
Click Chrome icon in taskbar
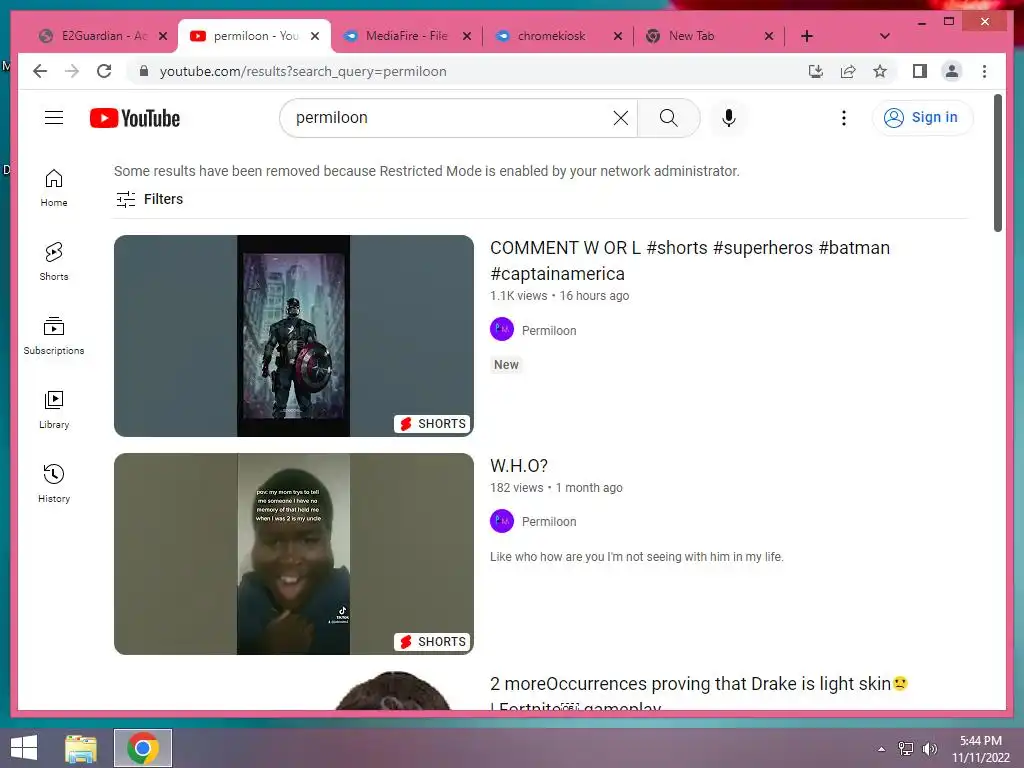143,748
